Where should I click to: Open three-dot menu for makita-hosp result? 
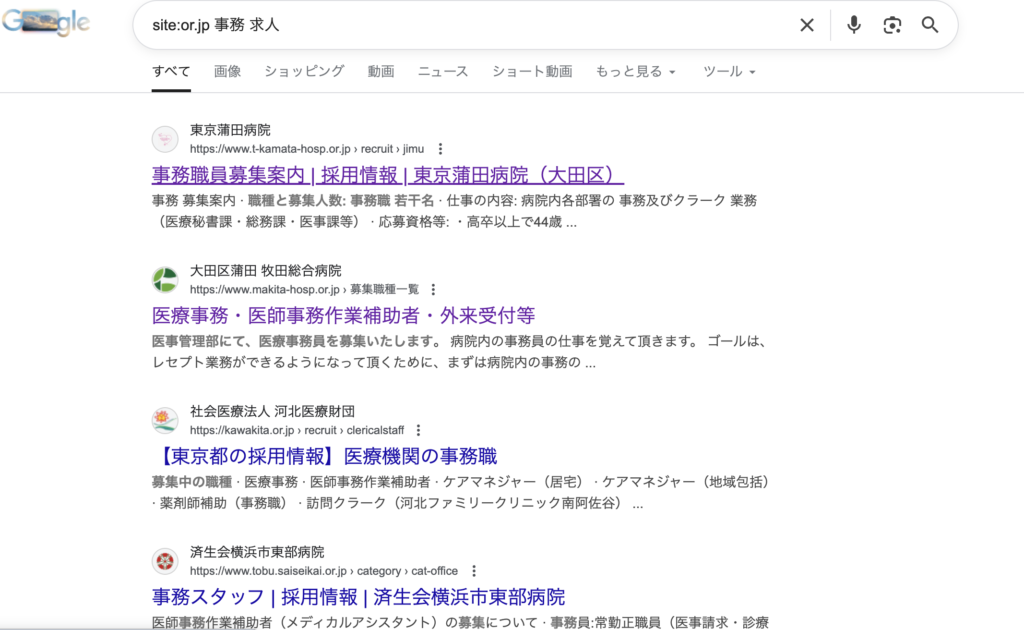click(x=433, y=290)
